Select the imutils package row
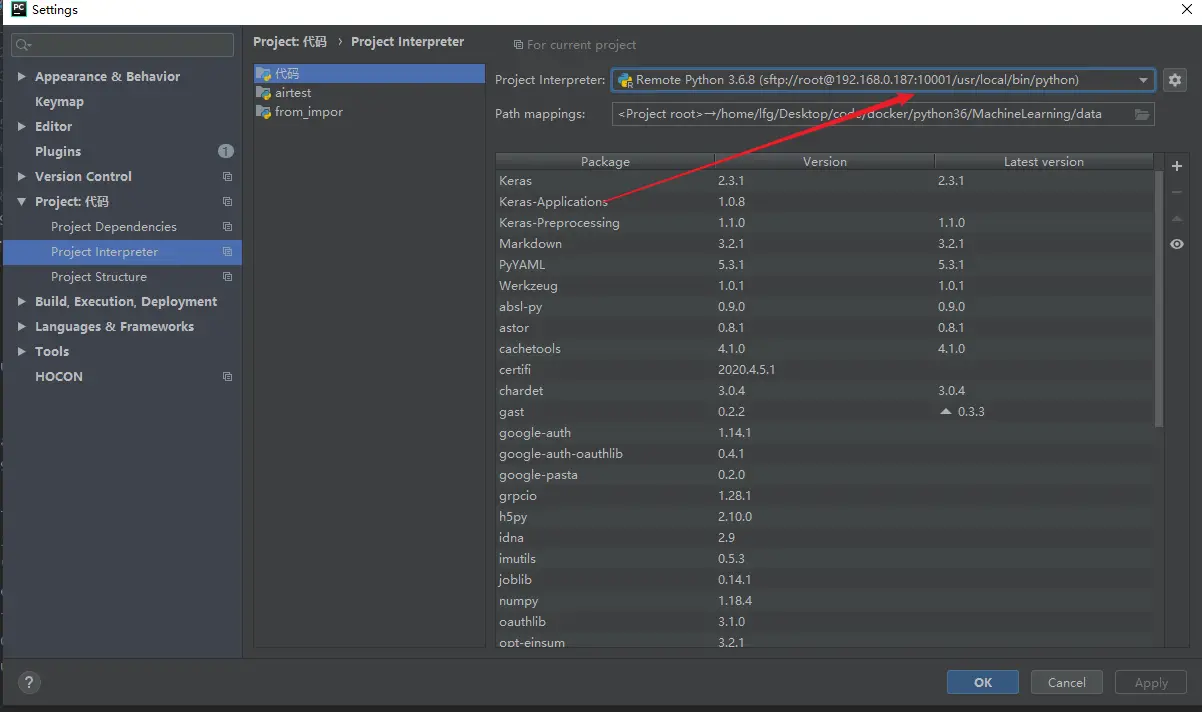Screen dimensions: 1202x712 pos(825,559)
